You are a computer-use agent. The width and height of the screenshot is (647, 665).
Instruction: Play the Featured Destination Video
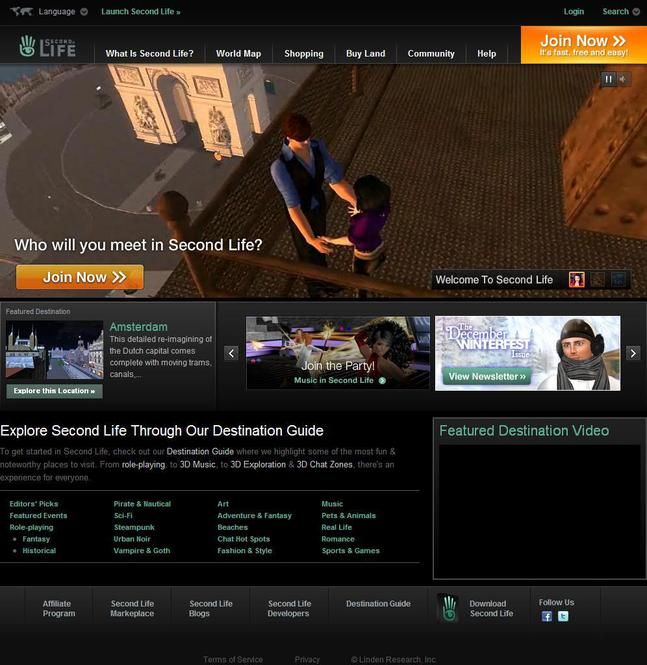(x=539, y=510)
